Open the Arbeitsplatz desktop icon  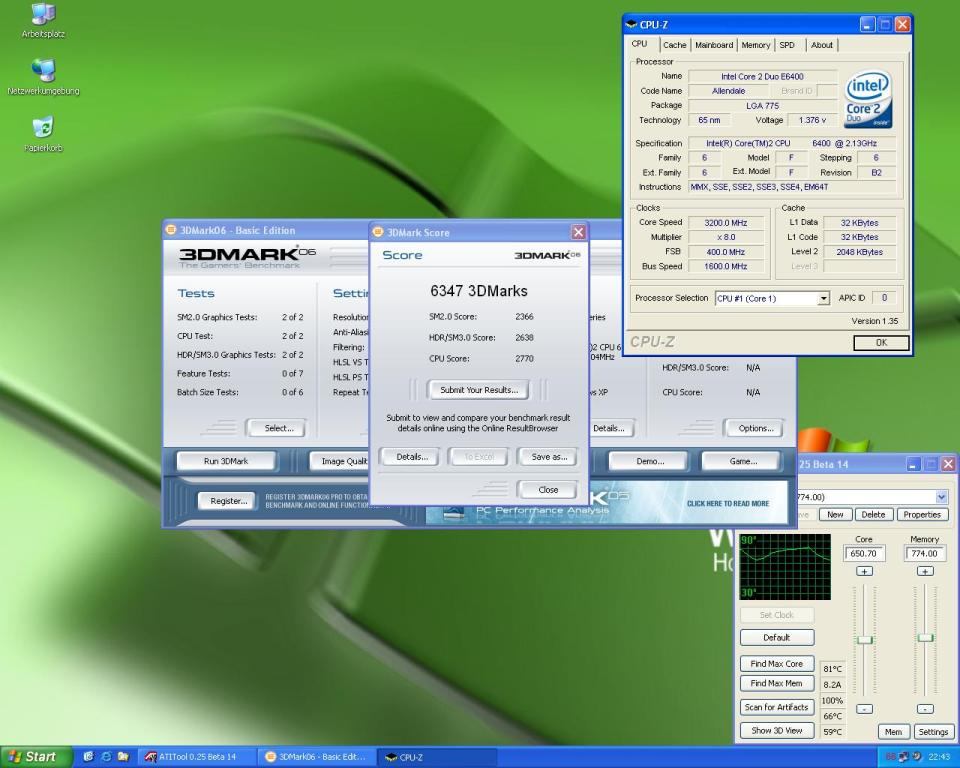[43, 20]
